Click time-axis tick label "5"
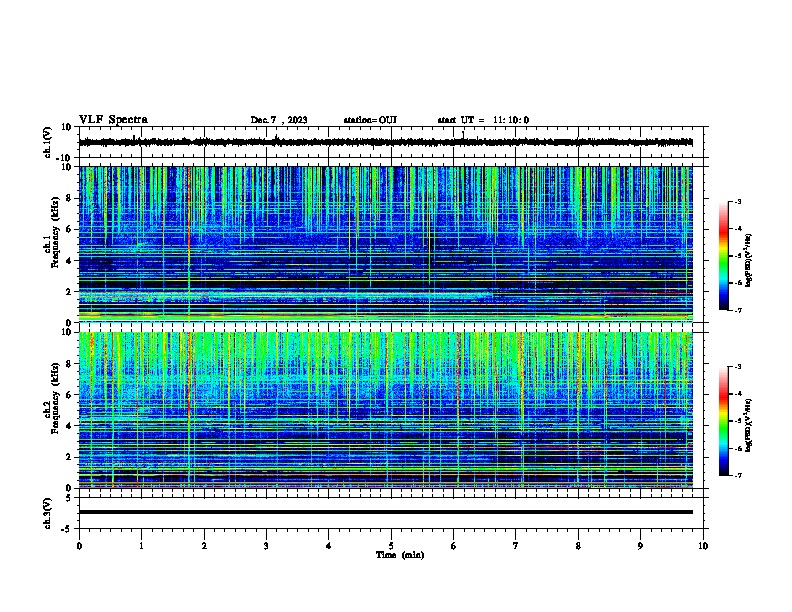This screenshot has height=612, width=792. coord(391,546)
